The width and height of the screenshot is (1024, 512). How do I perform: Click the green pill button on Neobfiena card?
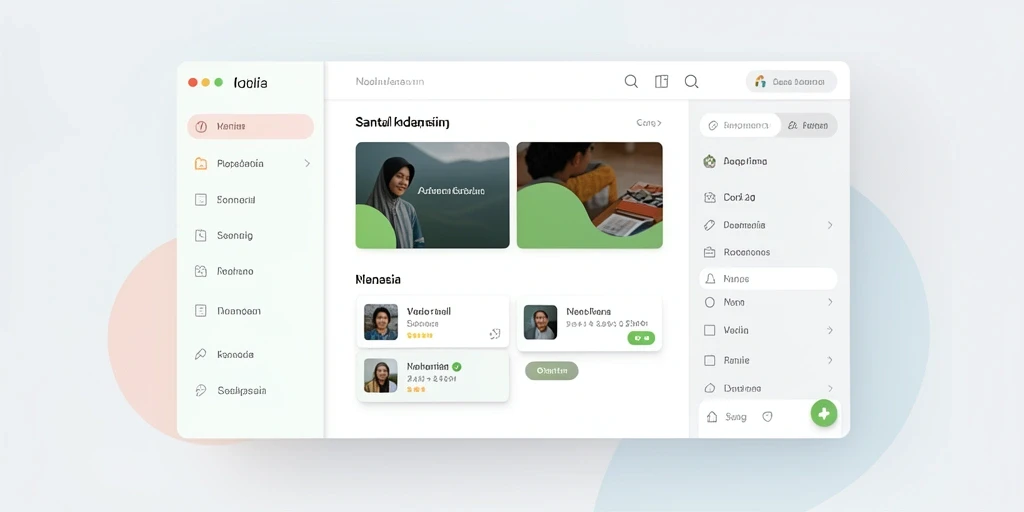coord(641,338)
